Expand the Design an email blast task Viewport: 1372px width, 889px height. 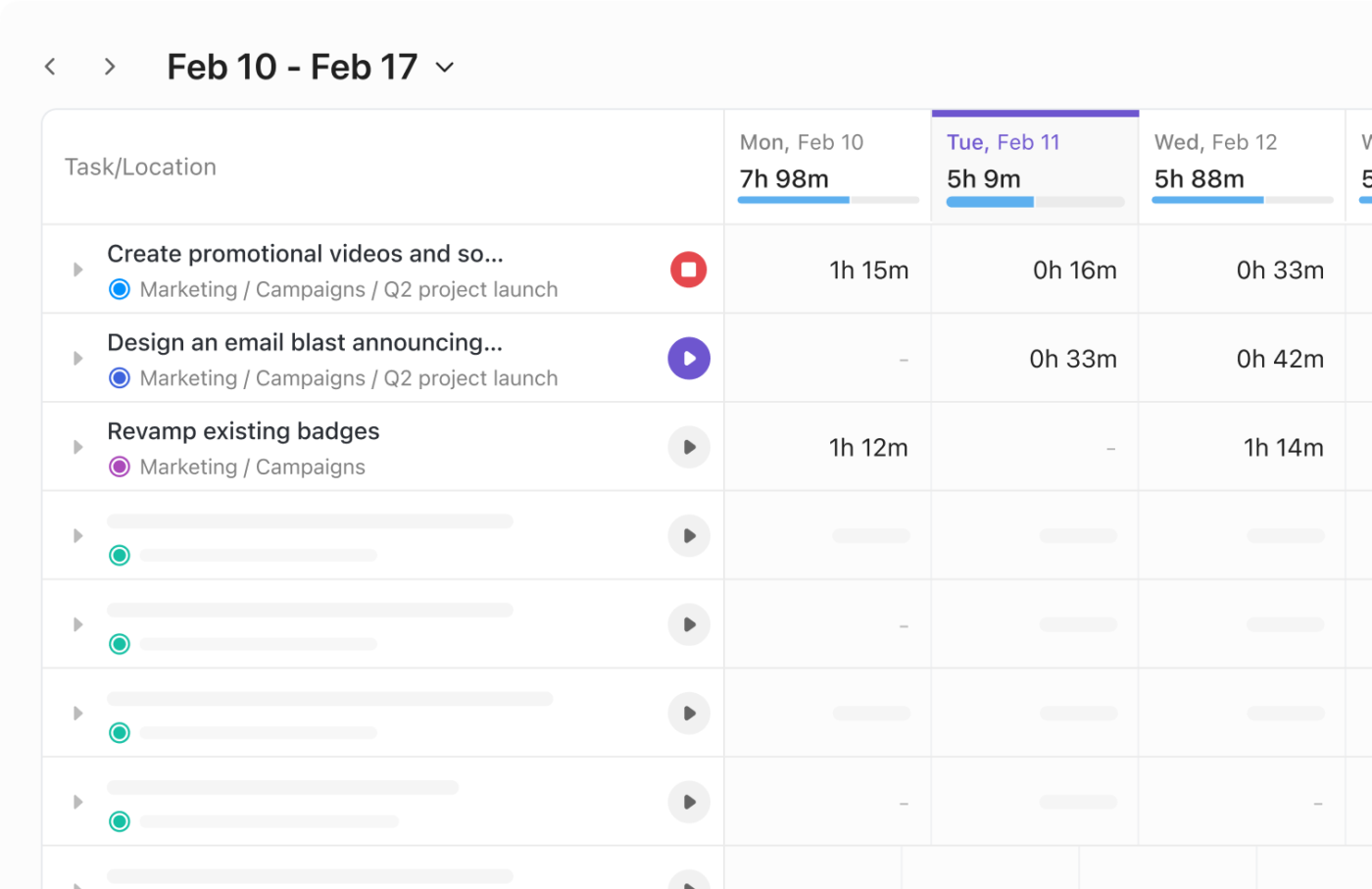[77, 358]
